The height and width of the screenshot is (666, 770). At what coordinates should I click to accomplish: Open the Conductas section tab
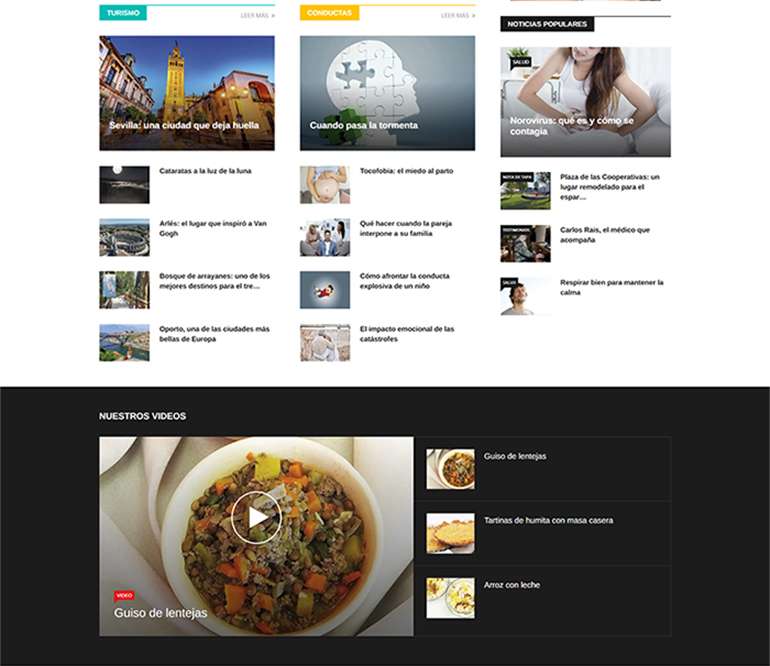tap(329, 13)
